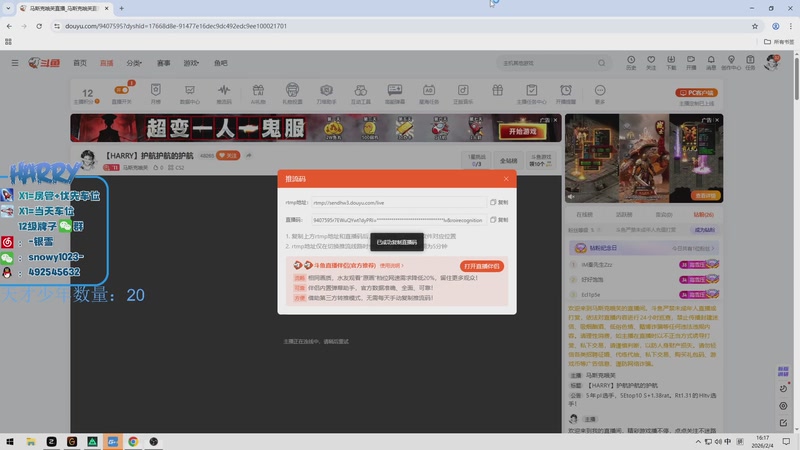Viewport: 800px width, 450px height.
Task: Click inside the 直播码 stream key field
Action: click(x=398, y=220)
